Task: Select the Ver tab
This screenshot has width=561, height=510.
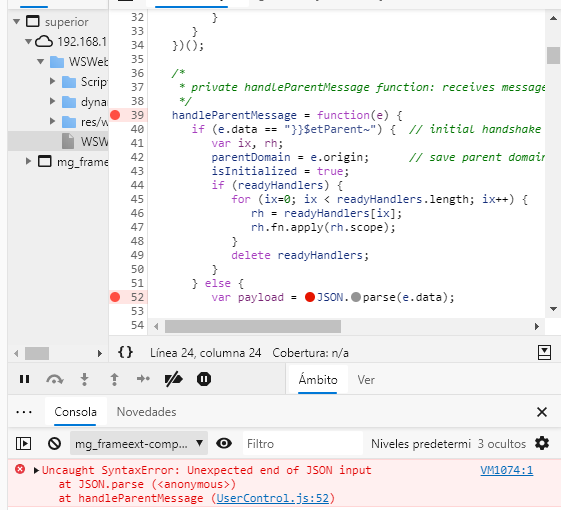Action: [x=366, y=380]
